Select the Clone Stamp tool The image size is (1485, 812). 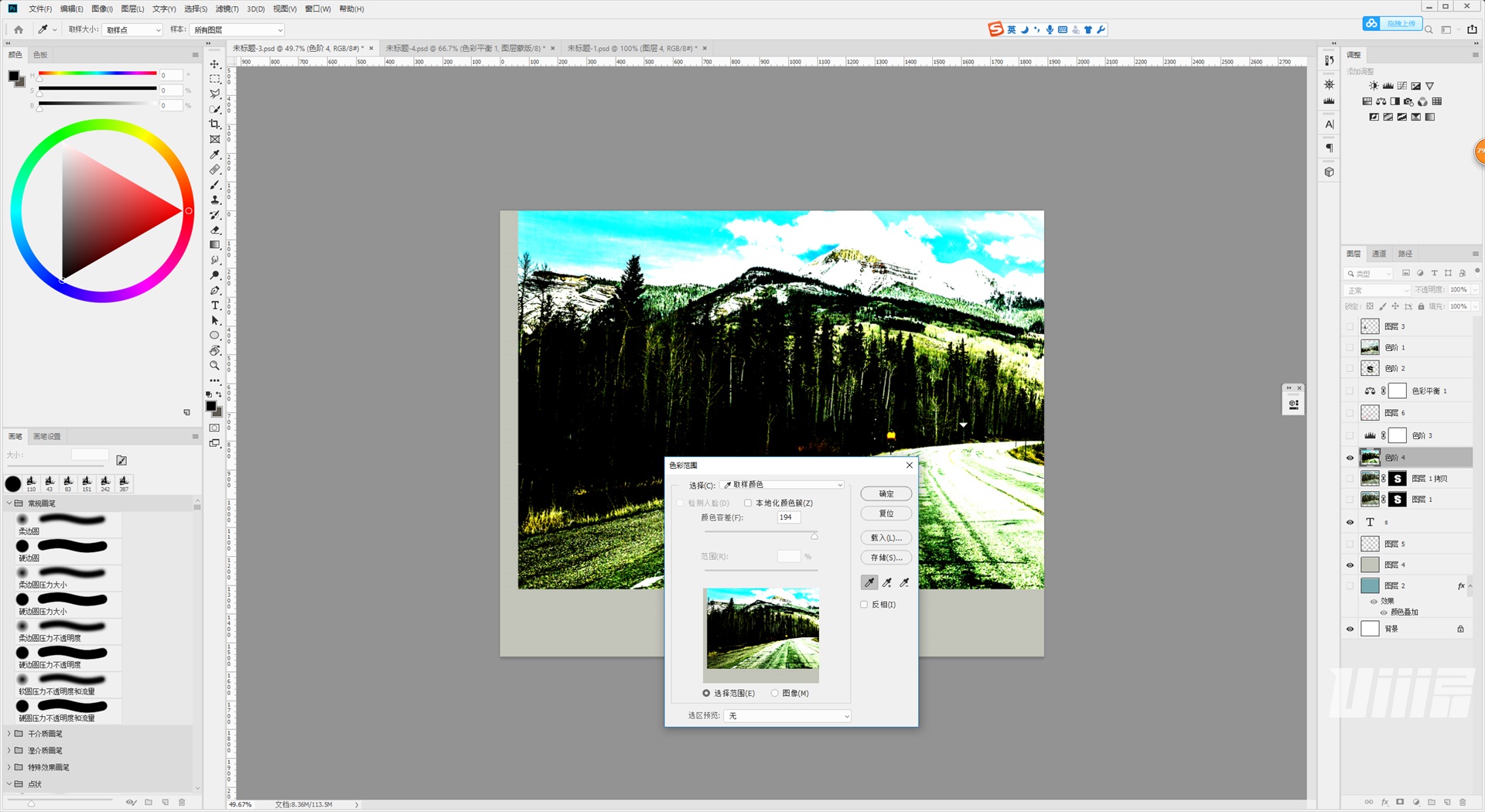point(215,200)
